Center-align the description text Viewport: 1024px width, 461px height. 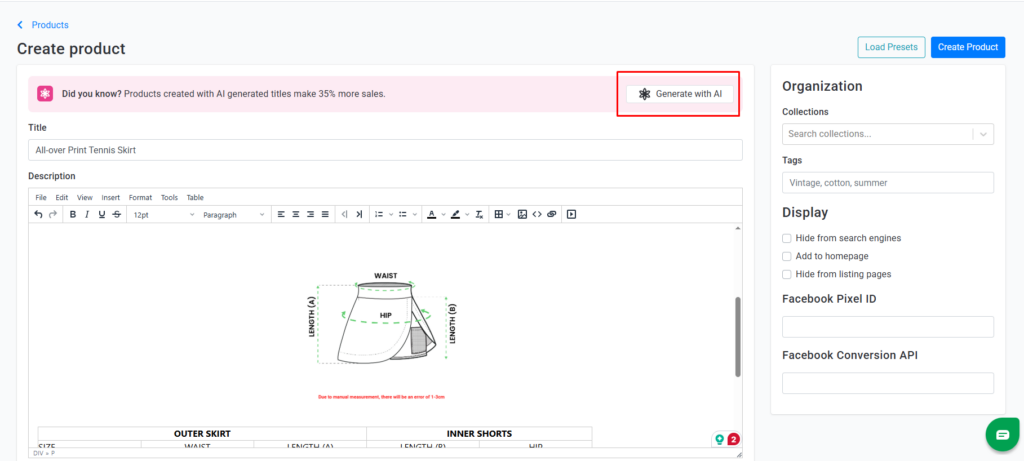click(x=296, y=214)
